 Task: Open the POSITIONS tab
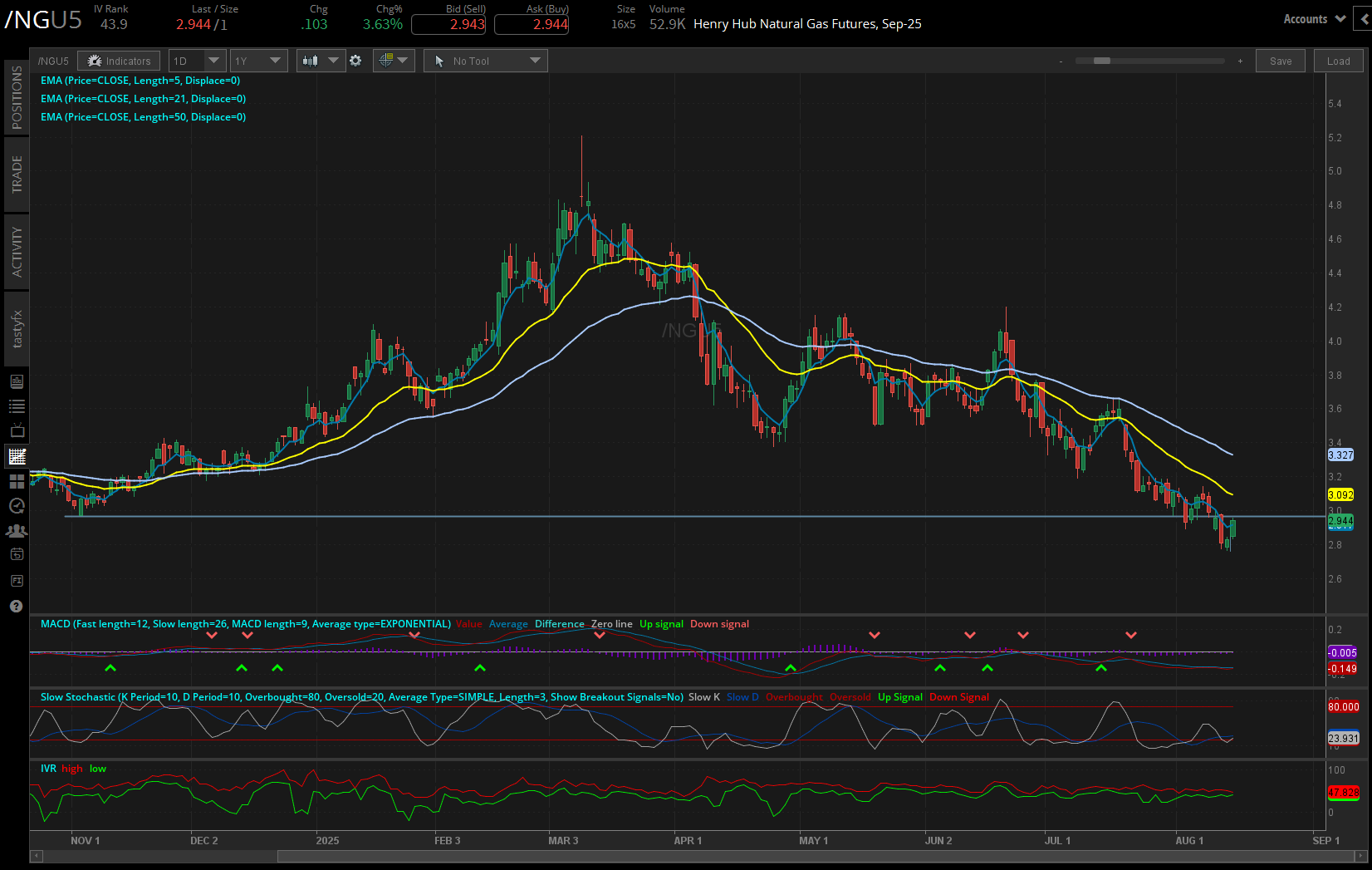point(16,97)
